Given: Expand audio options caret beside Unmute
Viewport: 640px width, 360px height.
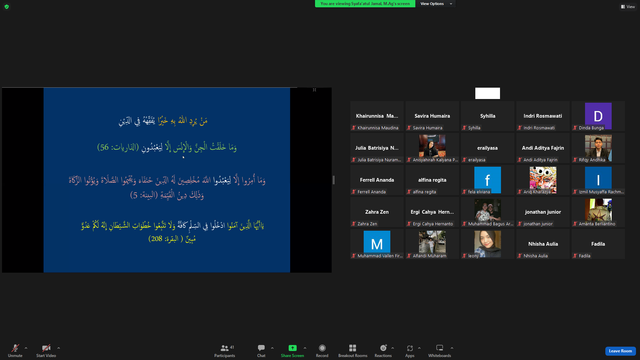Looking at the screenshot, I should [x=26, y=348].
